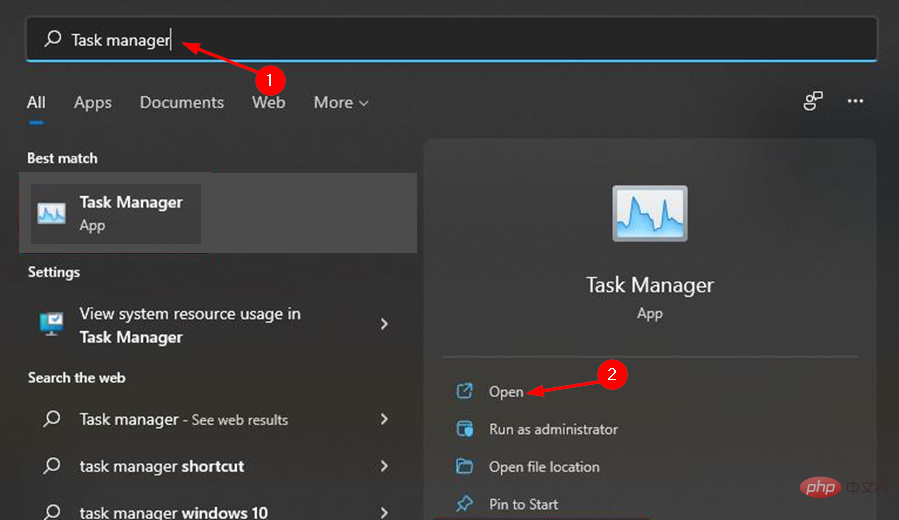Open the three-dots options menu
899x520 pixels.
click(855, 101)
